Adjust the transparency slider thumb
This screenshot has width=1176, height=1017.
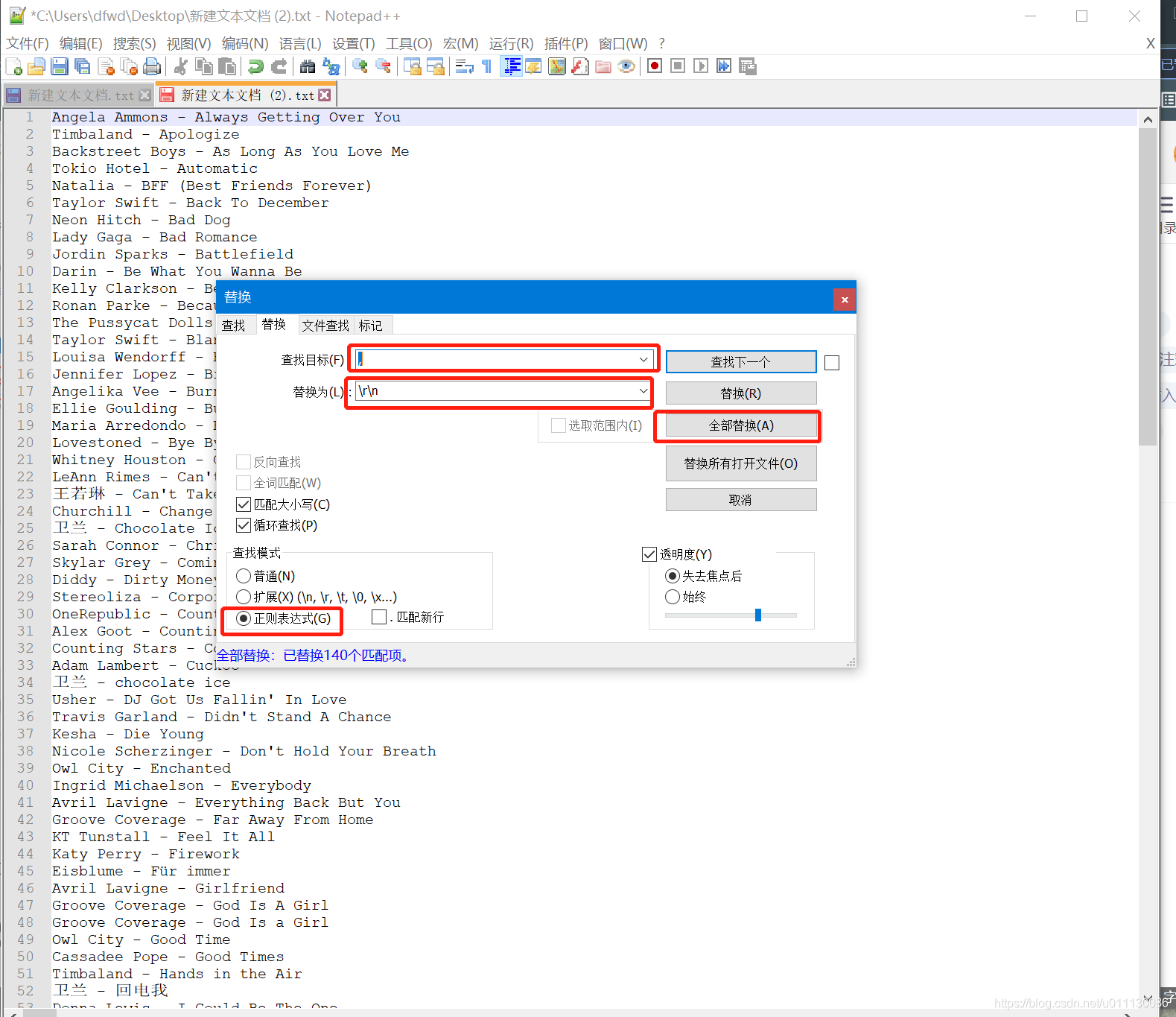click(758, 615)
